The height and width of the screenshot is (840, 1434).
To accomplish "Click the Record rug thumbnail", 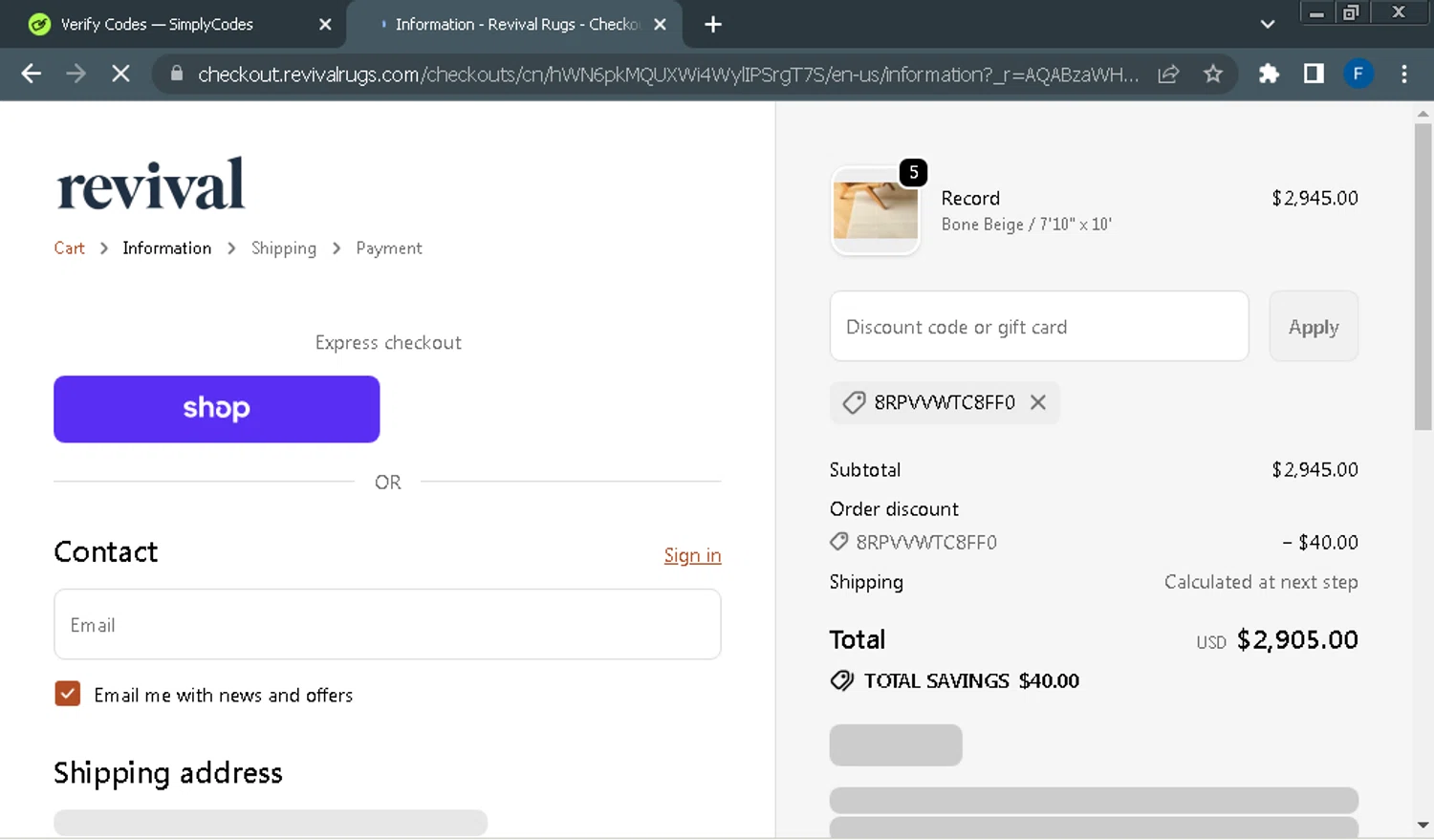I will [x=875, y=210].
